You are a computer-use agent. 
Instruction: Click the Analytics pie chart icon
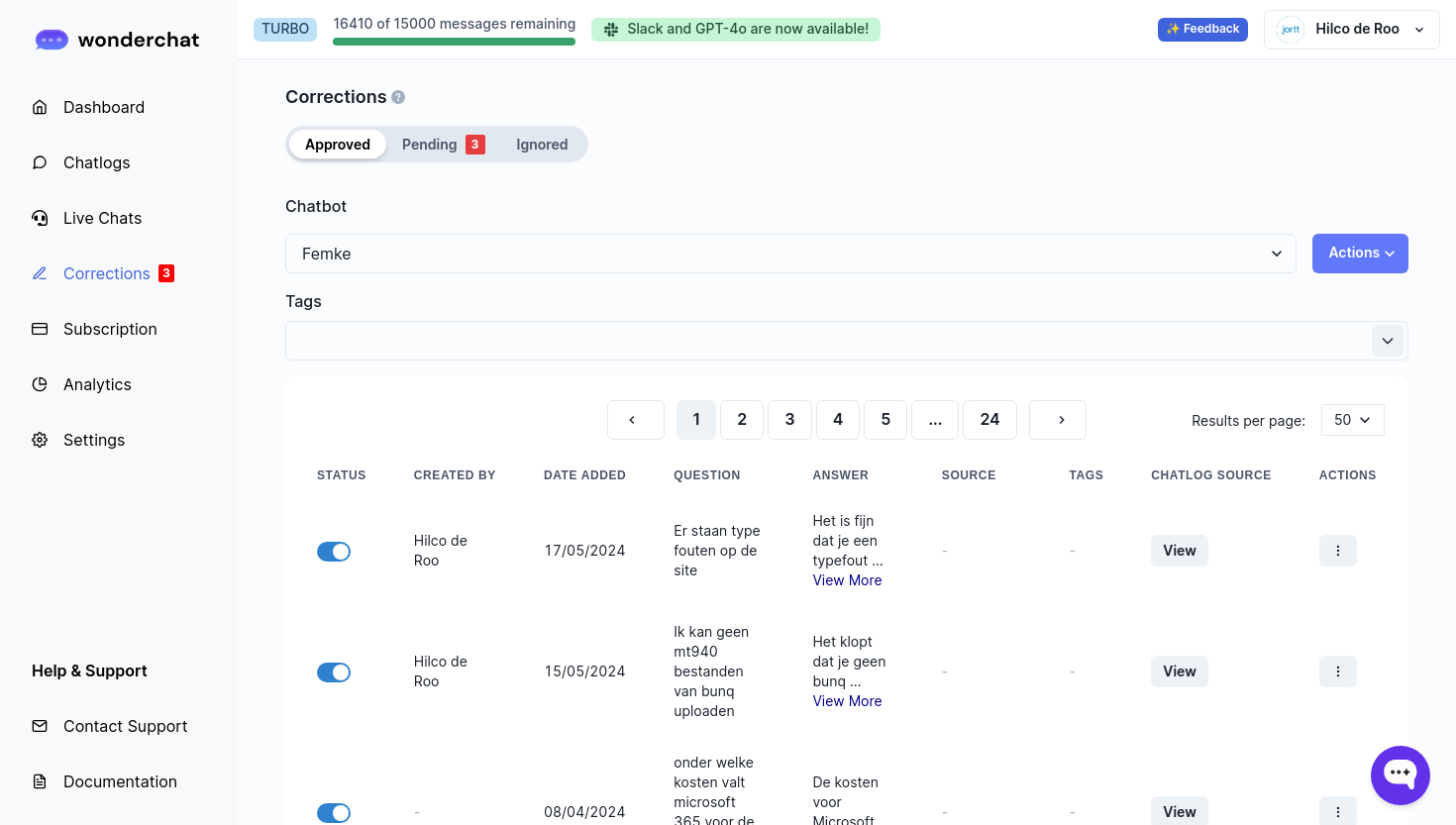point(40,384)
